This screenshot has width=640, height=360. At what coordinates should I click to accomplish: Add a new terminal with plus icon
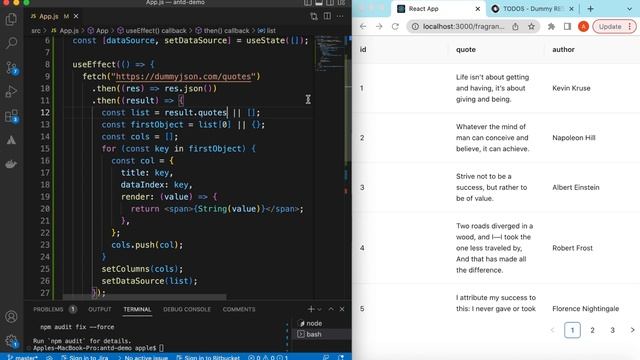[x=311, y=309]
